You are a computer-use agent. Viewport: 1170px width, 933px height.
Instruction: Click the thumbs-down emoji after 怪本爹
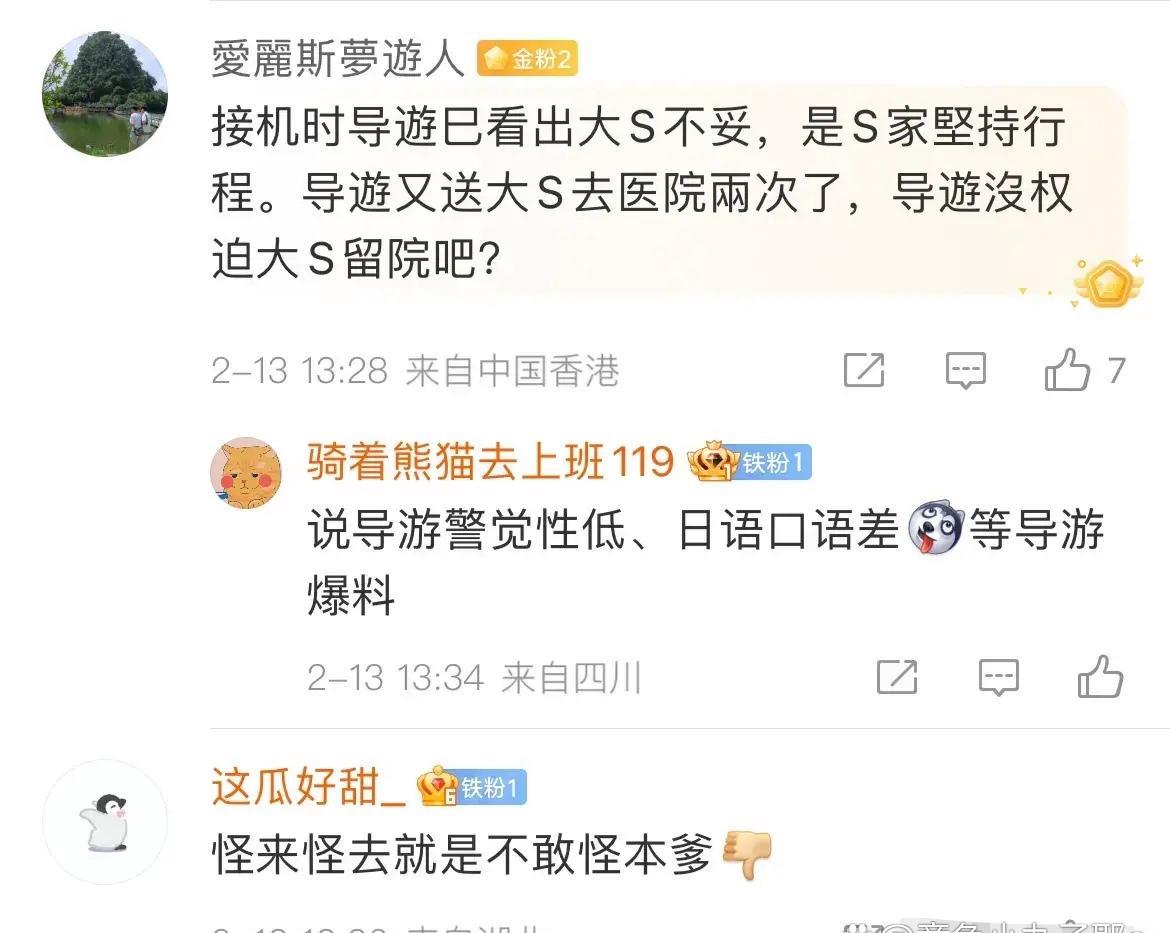click(748, 853)
